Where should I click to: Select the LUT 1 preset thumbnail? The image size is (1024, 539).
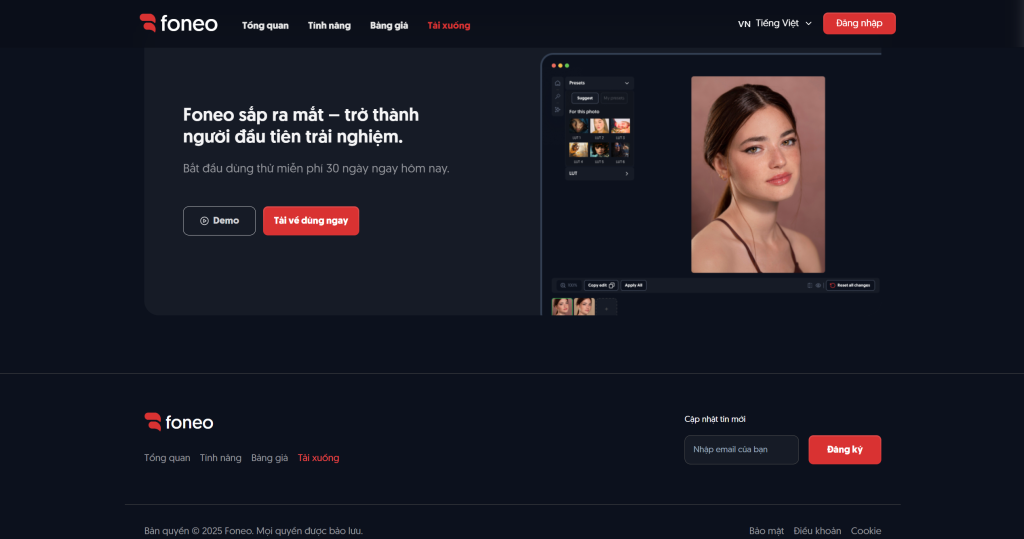coord(578,126)
